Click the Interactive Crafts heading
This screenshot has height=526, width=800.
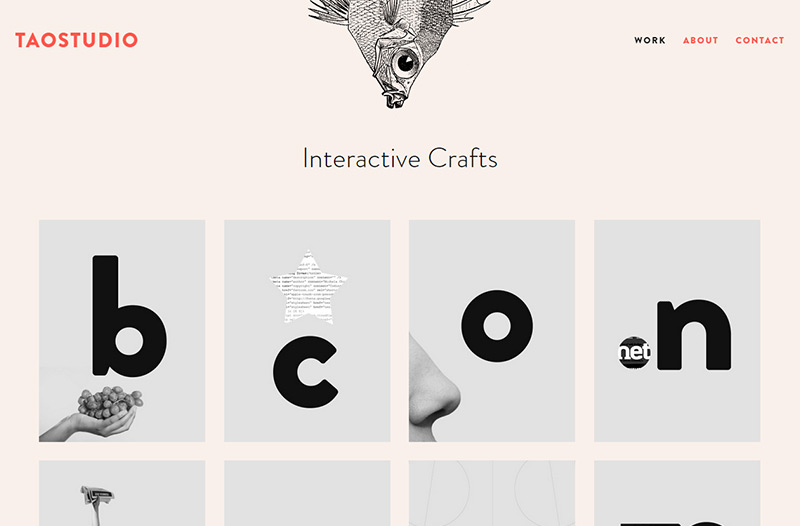point(400,158)
